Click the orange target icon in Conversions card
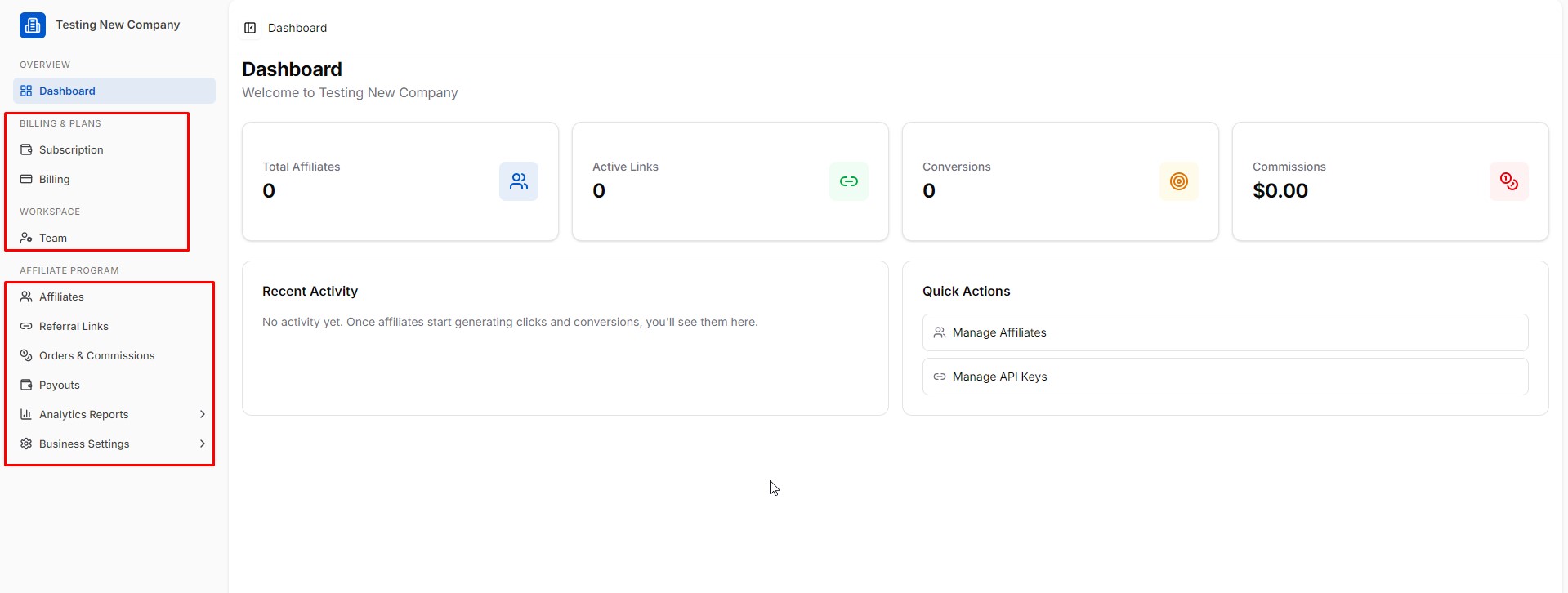 tap(1179, 181)
